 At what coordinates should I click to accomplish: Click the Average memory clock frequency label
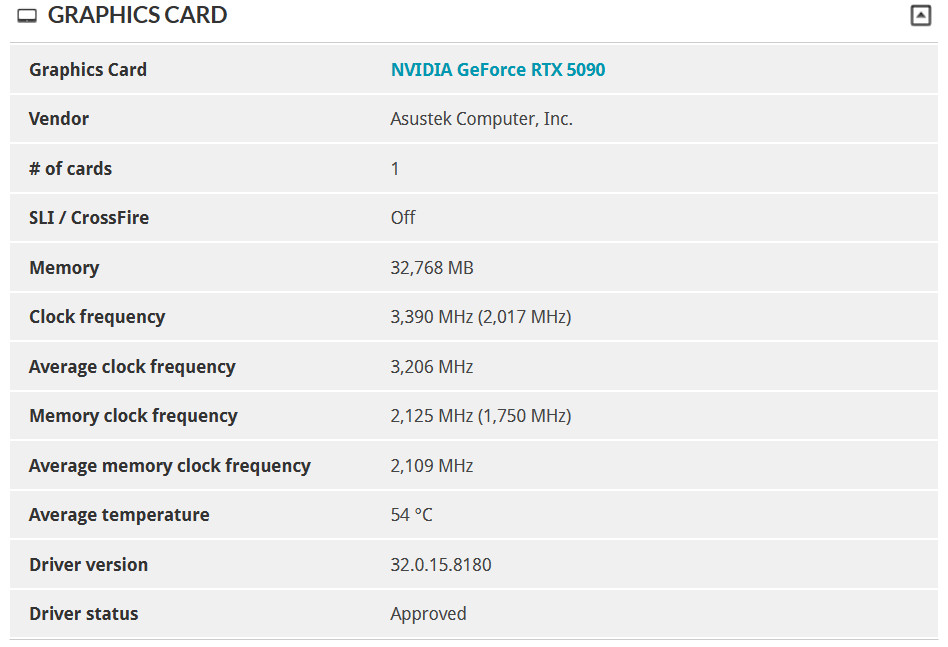[170, 466]
